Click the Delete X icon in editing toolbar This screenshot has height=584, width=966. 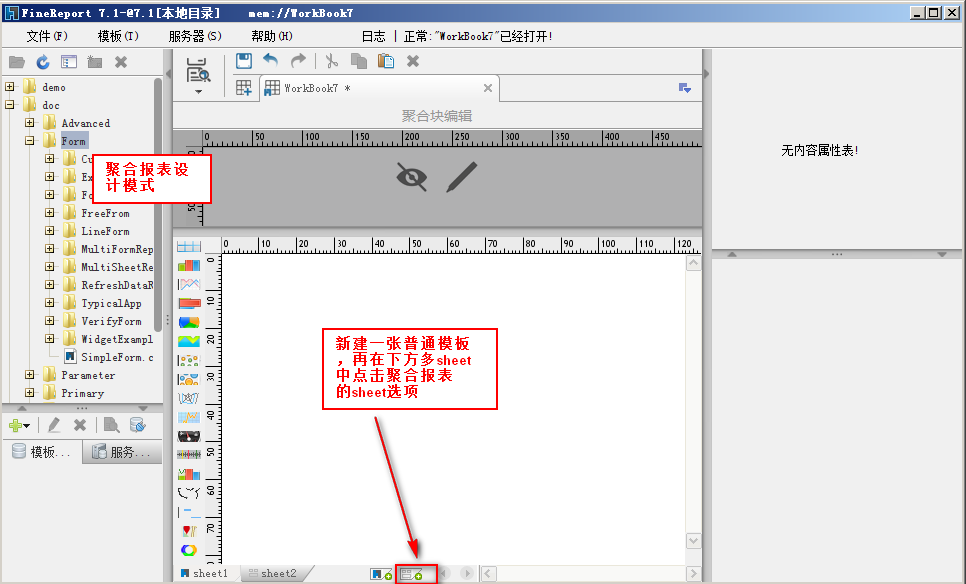coord(413,61)
